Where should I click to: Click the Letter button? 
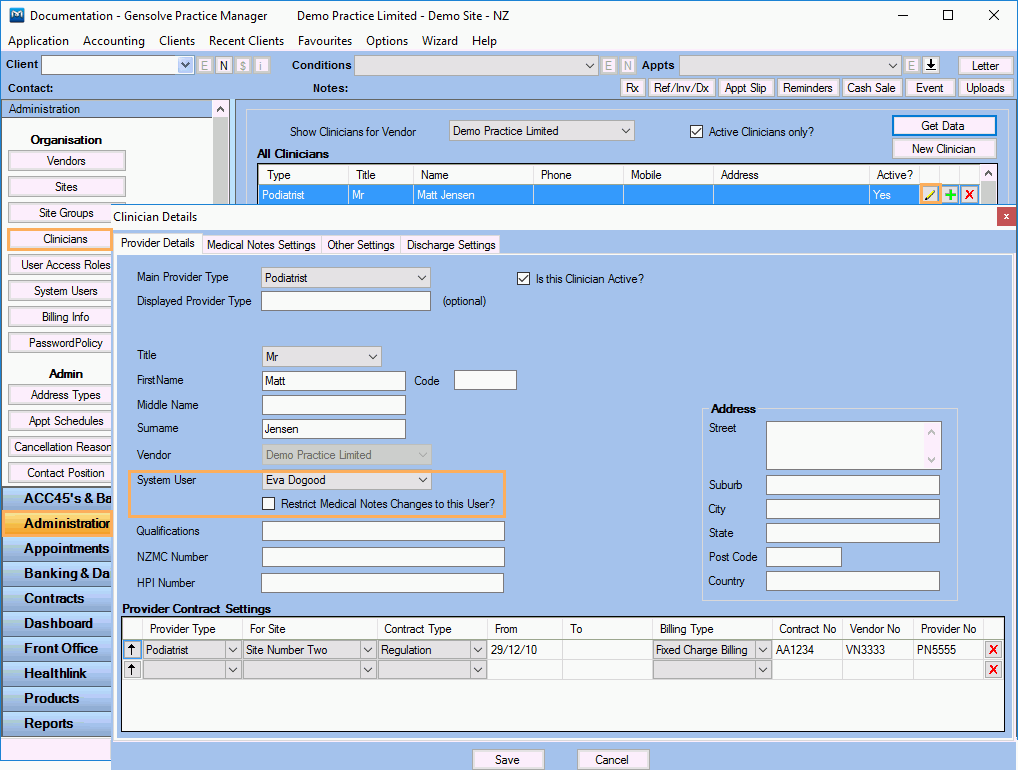click(985, 66)
